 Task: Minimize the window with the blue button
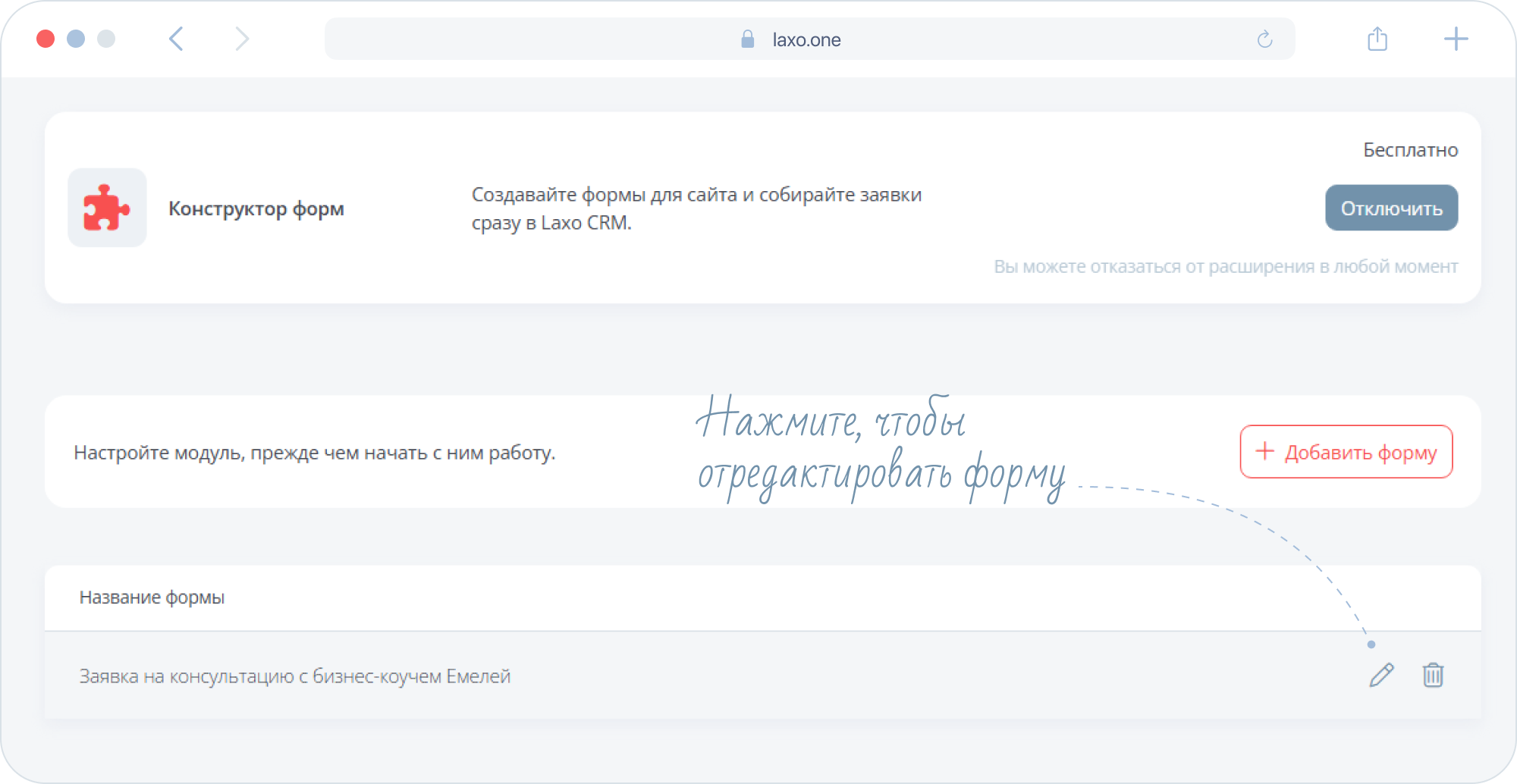pos(76,39)
